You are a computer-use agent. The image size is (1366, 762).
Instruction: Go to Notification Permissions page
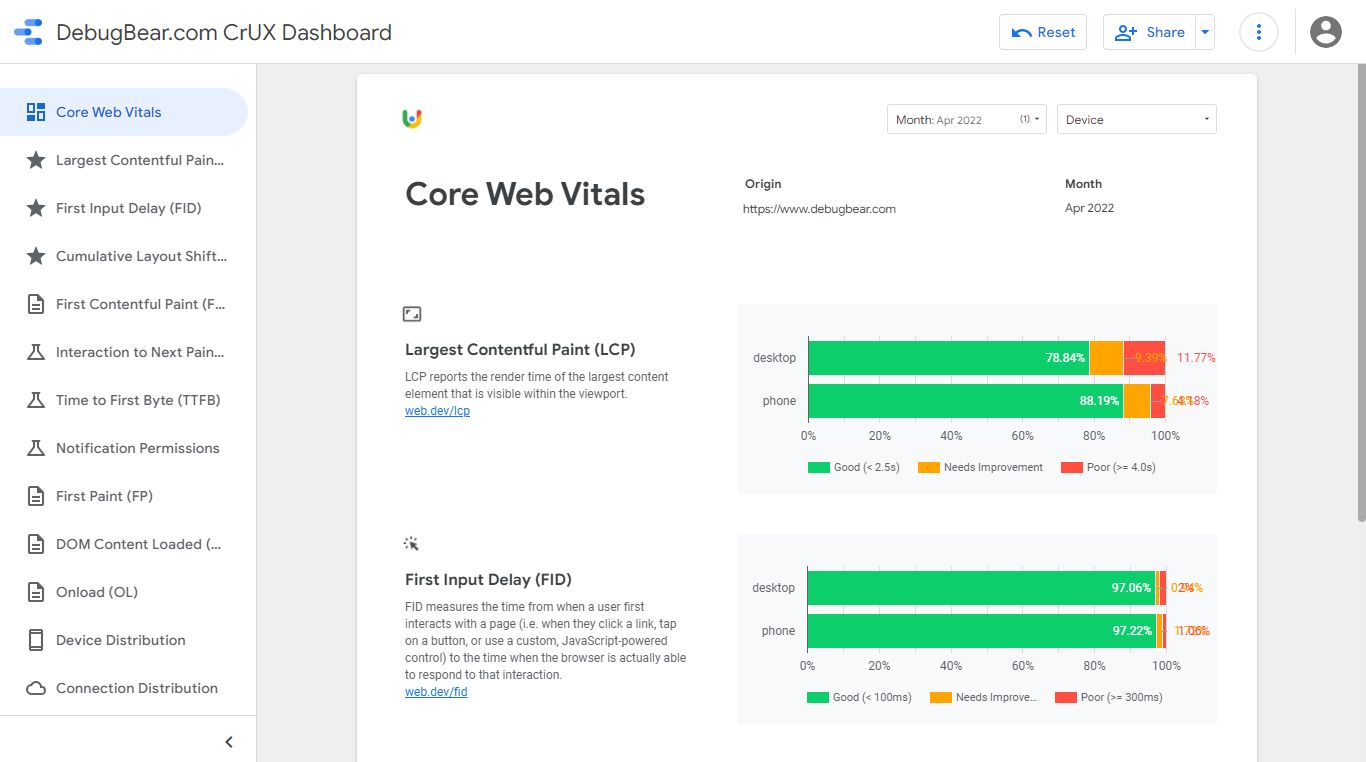pos(124,448)
